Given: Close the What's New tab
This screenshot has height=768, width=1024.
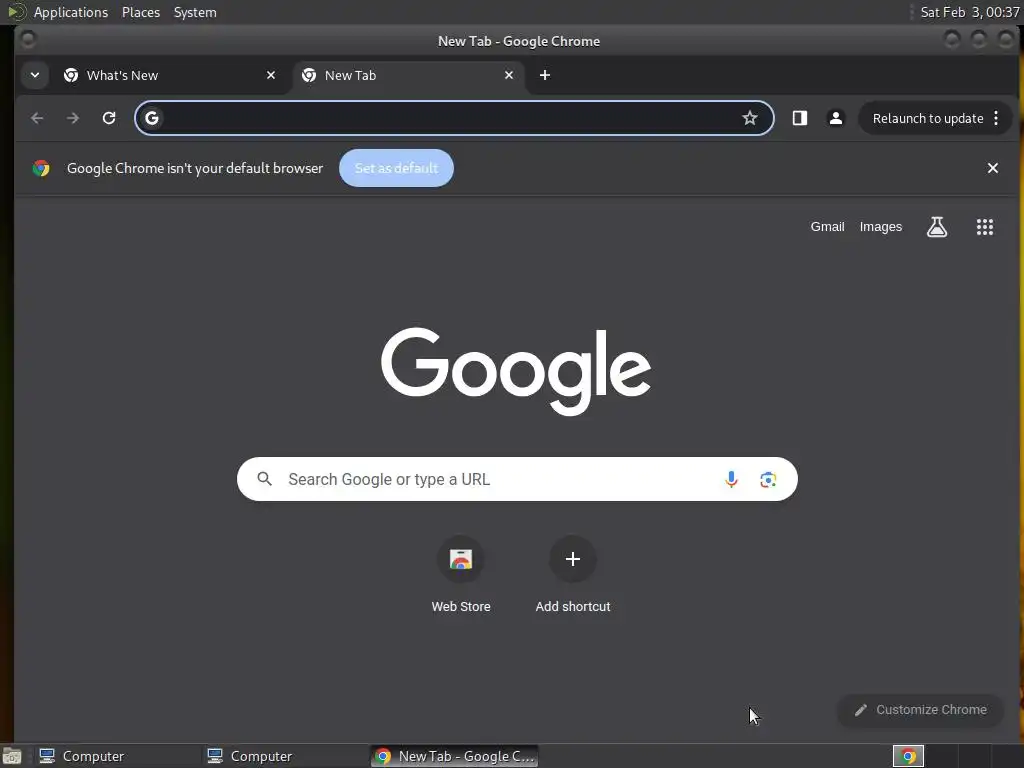Looking at the screenshot, I should [x=271, y=75].
